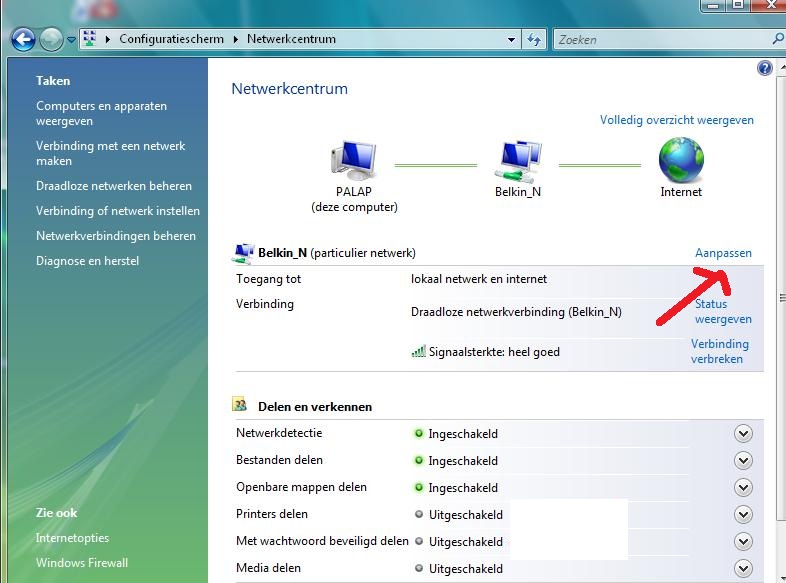Image resolution: width=786 pixels, height=583 pixels.
Task: Click Volledig overzicht weergeven link
Action: pyautogui.click(x=677, y=120)
